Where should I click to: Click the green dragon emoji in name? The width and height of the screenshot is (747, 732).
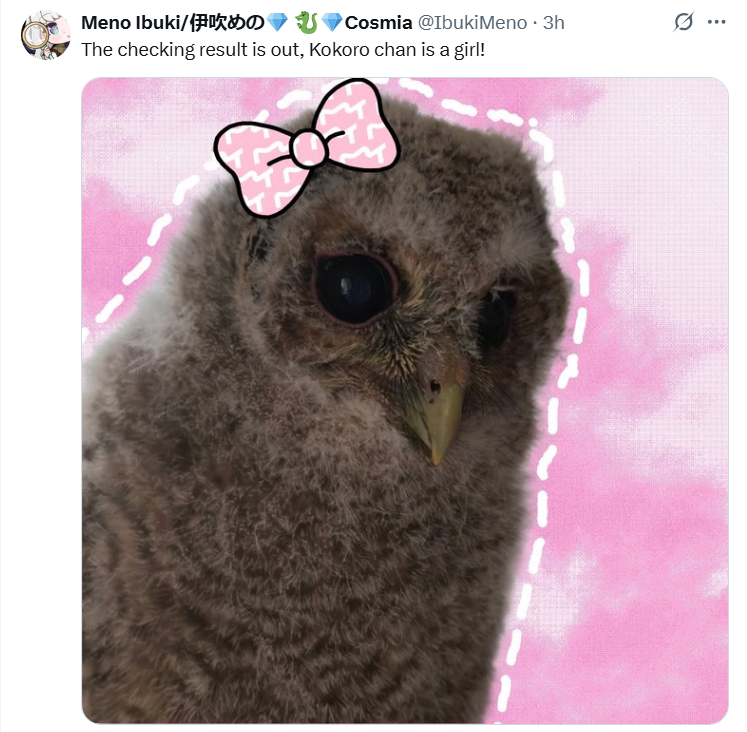pos(306,22)
